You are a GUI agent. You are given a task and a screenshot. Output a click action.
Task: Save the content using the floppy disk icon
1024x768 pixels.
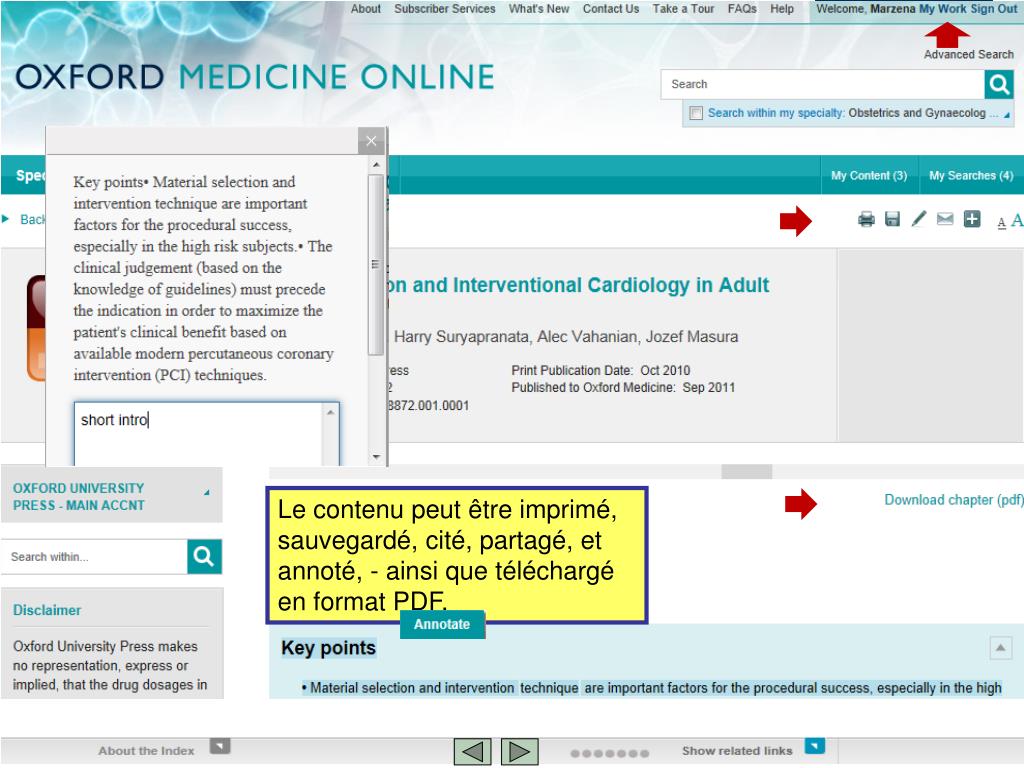coord(892,219)
